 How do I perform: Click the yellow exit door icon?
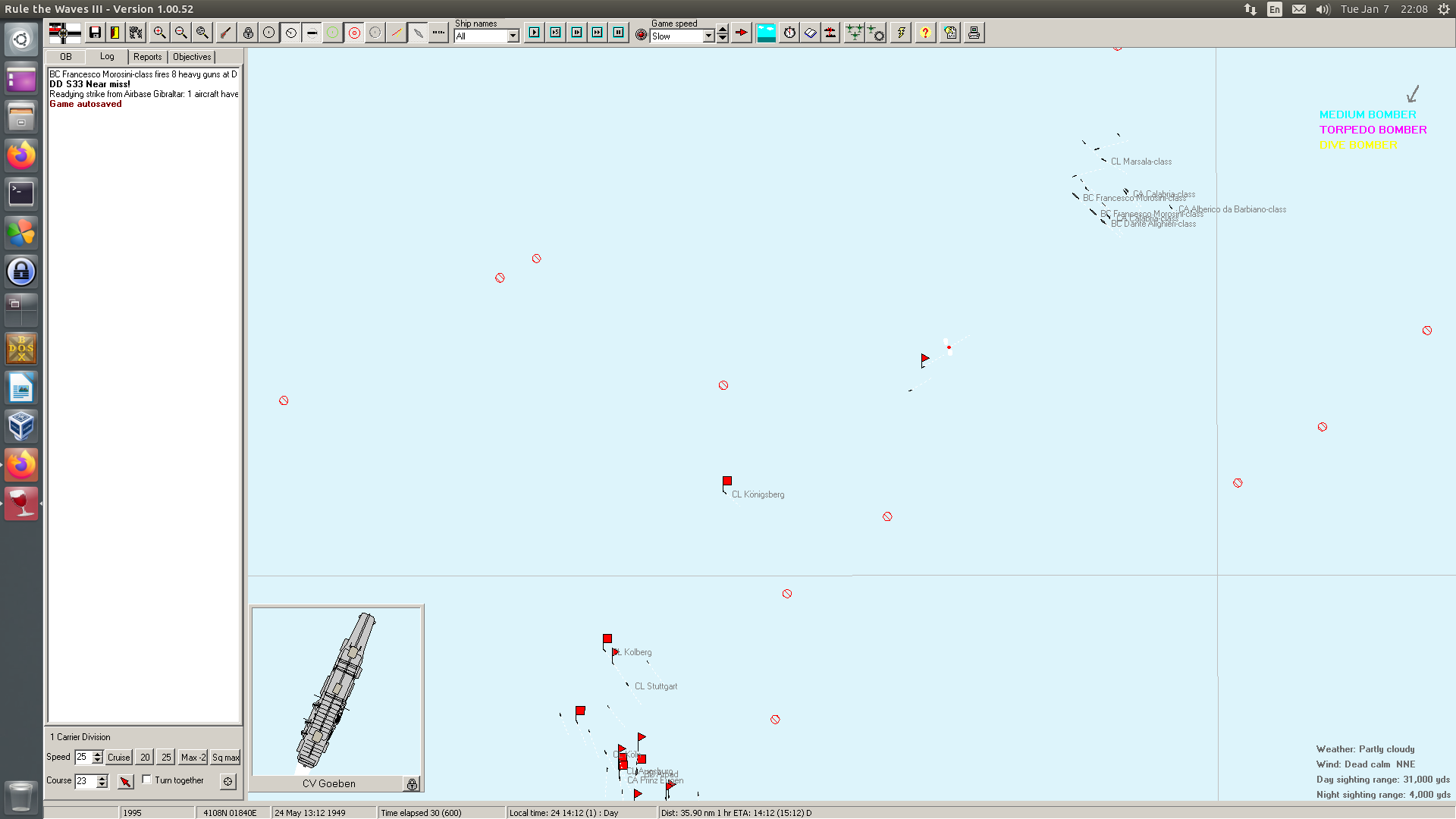click(115, 33)
